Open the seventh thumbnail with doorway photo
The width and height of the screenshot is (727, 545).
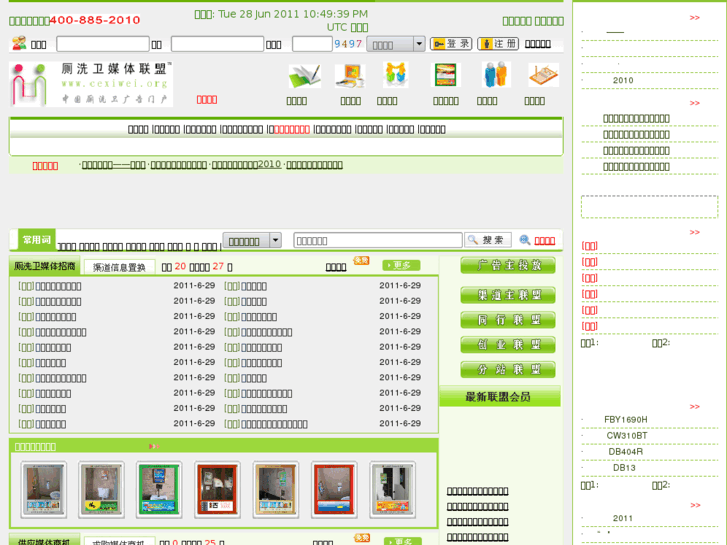pyautogui.click(x=393, y=490)
